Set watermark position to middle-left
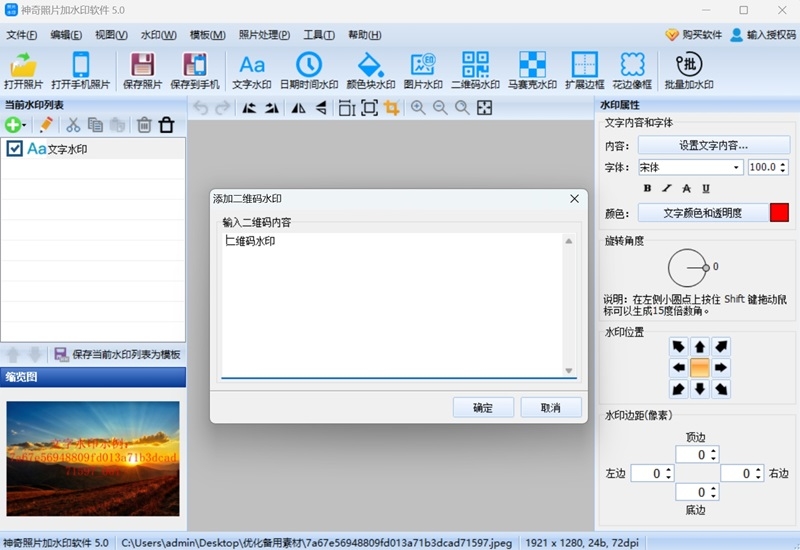The height and width of the screenshot is (550, 800). [x=679, y=368]
